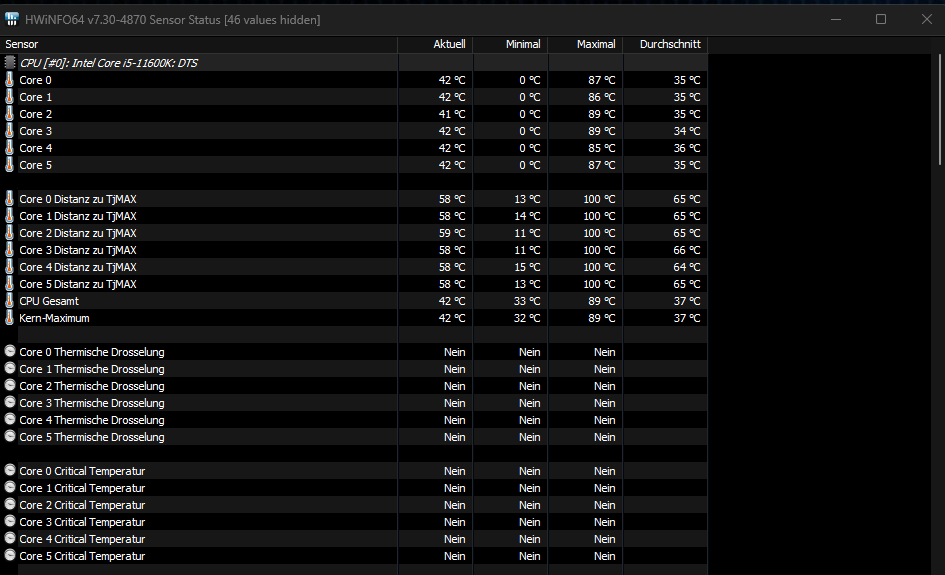Image resolution: width=945 pixels, height=575 pixels.
Task: Click Kern-Maximum minimal value 32 °C
Action: coord(527,318)
